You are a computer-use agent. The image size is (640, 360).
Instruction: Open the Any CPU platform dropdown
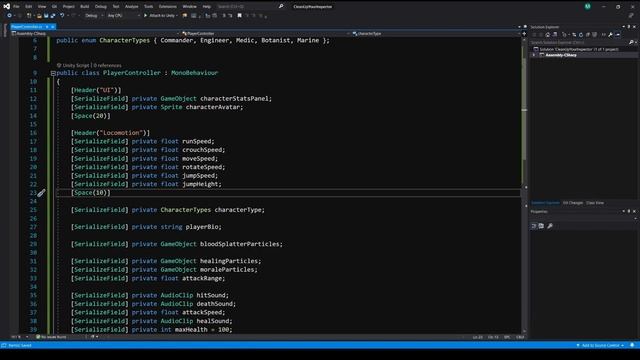pos(123,16)
